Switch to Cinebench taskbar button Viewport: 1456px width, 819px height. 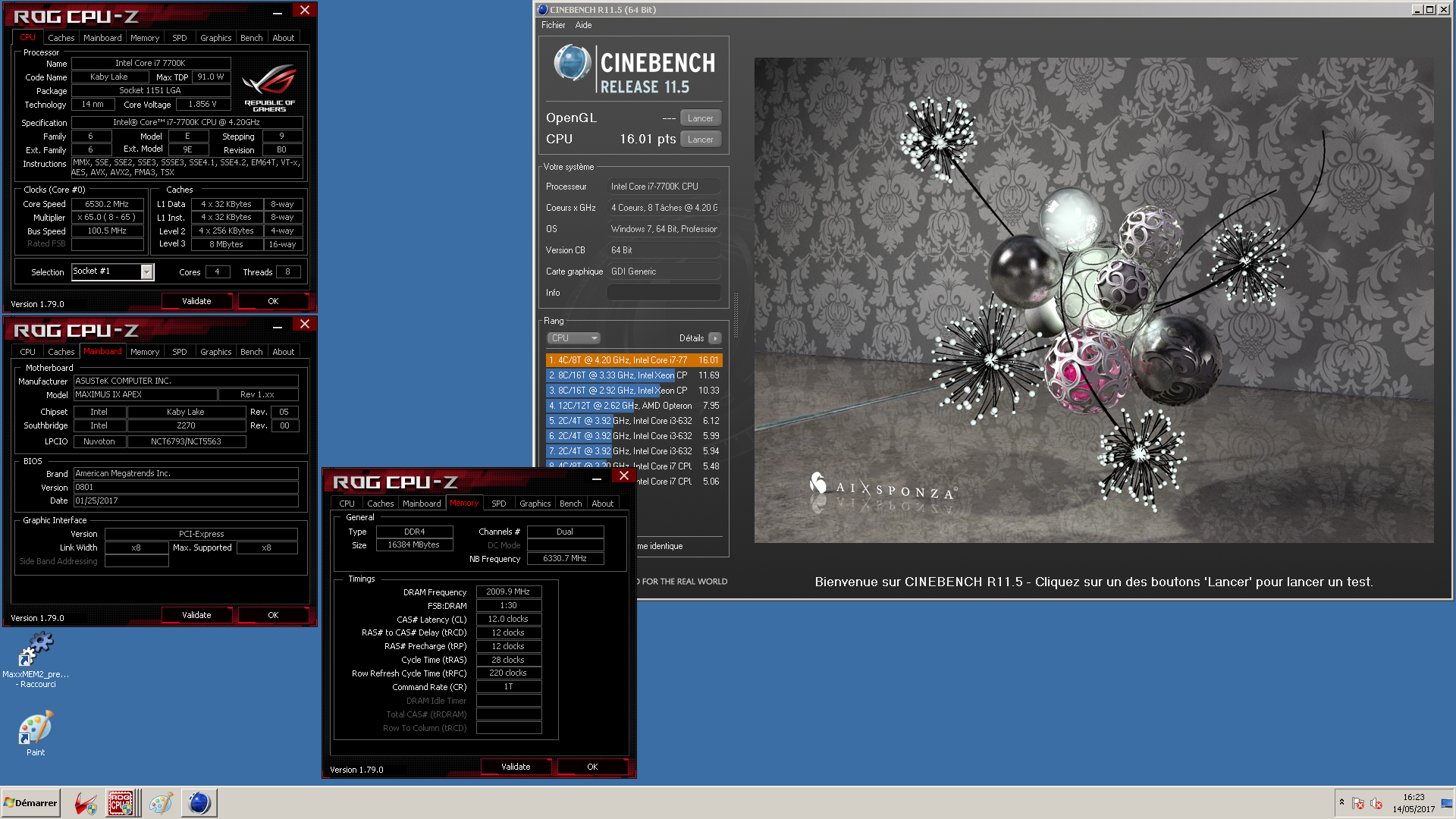tap(199, 803)
